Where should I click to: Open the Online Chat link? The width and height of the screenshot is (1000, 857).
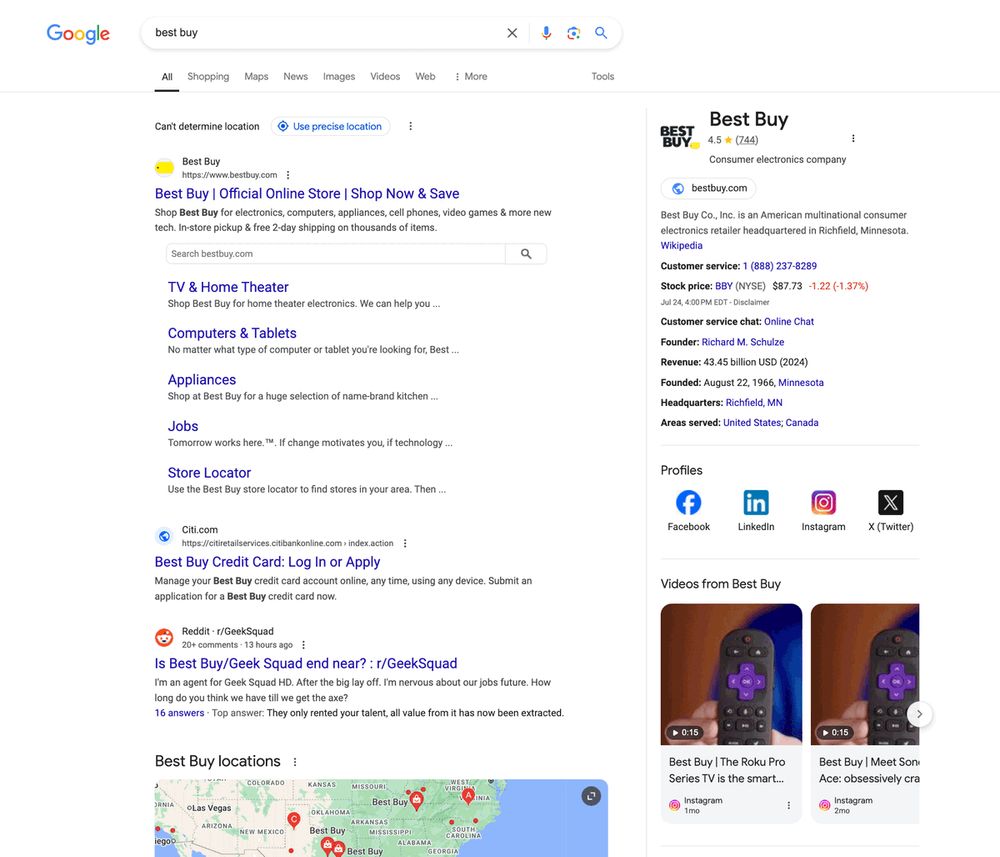pyautogui.click(x=789, y=321)
